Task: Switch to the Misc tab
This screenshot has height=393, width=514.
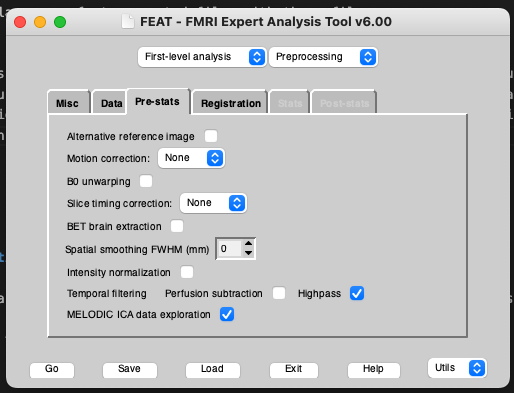Action: point(68,103)
